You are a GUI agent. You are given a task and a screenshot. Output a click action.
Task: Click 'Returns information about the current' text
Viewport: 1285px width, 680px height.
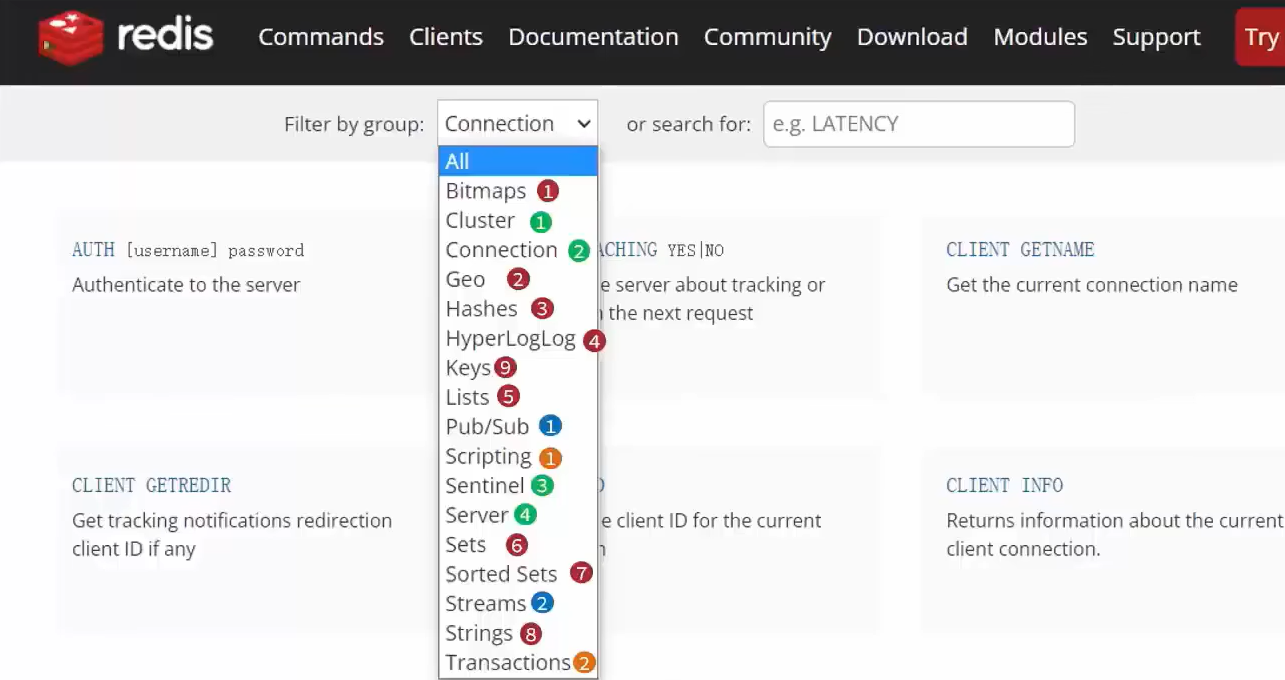[x=1114, y=521]
